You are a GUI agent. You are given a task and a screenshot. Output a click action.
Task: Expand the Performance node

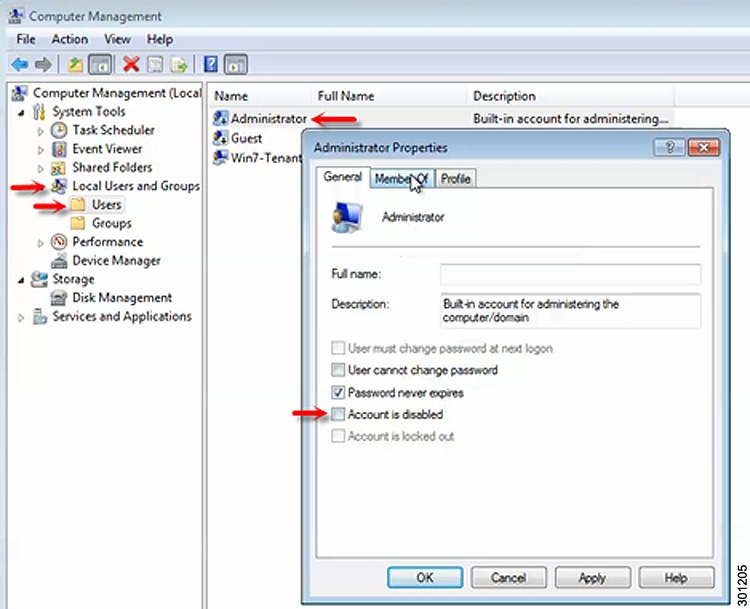[x=41, y=243]
